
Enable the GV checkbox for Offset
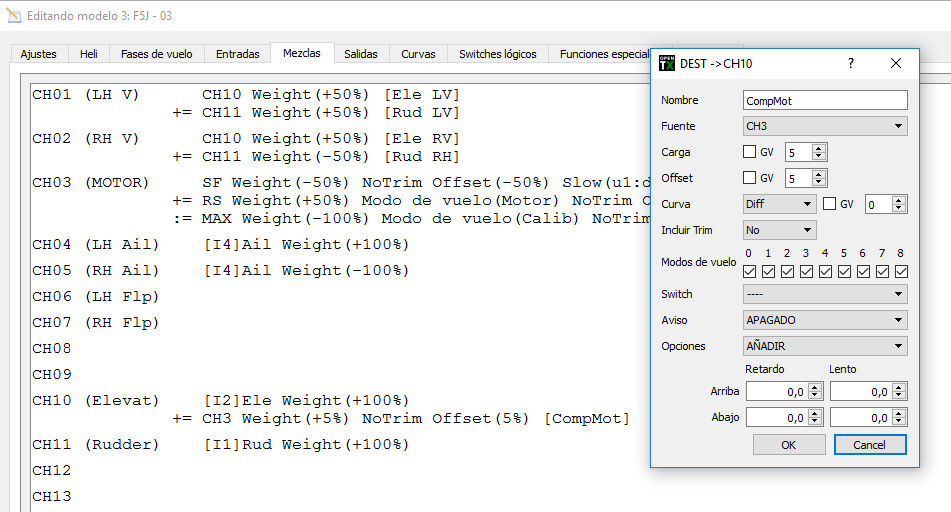[750, 178]
